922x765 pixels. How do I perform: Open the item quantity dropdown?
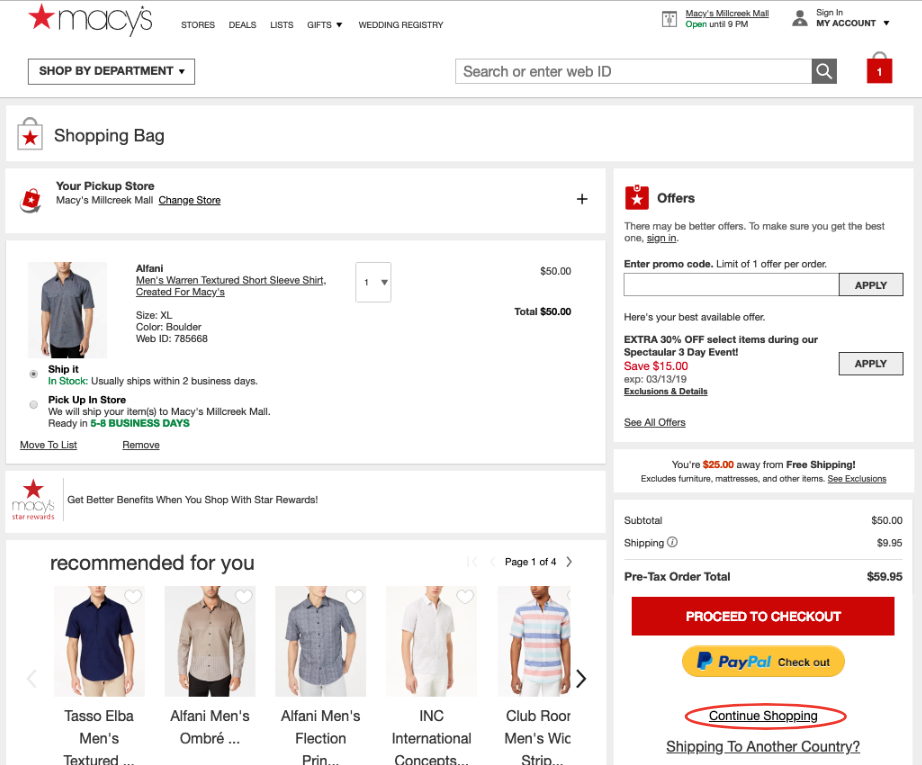click(x=373, y=282)
